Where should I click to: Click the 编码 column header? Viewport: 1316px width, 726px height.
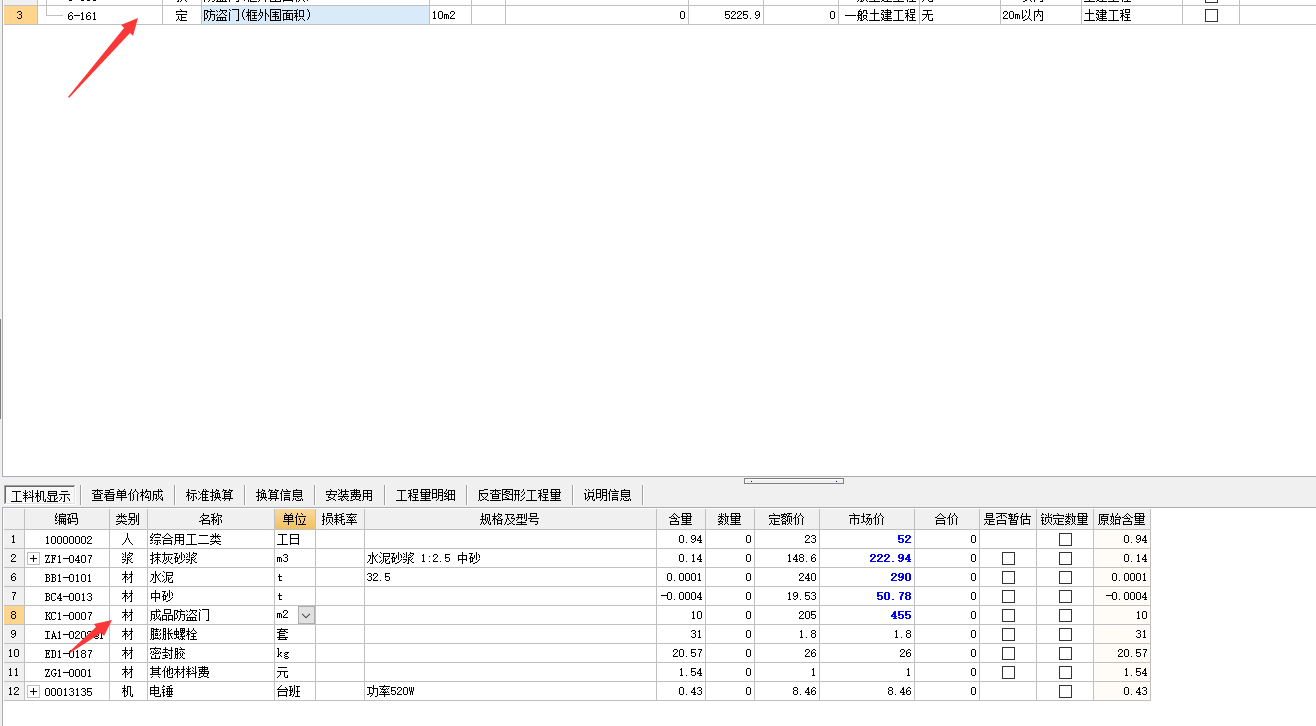click(66, 520)
